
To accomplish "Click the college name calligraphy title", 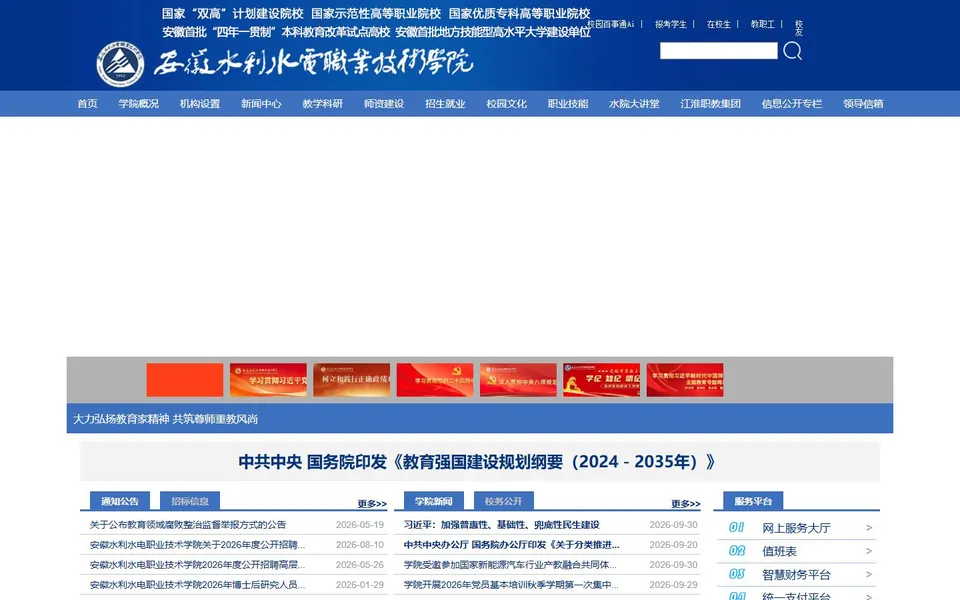I will click(x=313, y=61).
